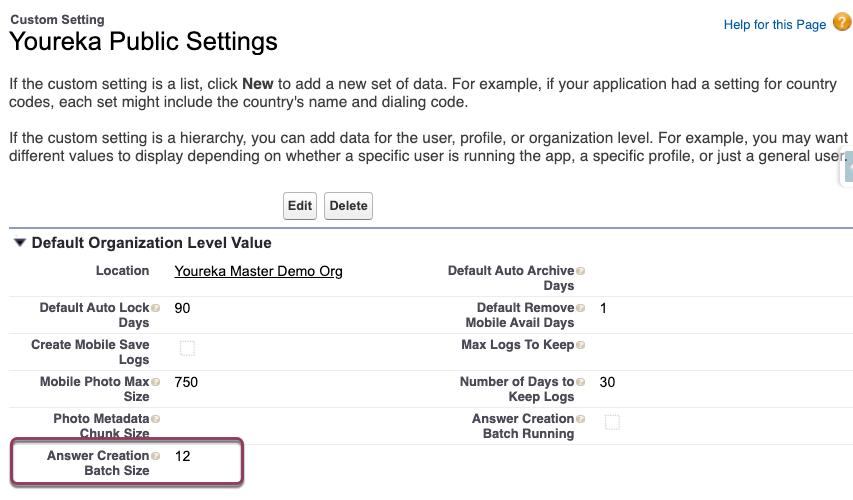Click the help icon beside Max Logs To Keep
The height and width of the screenshot is (500, 853).
click(580, 345)
